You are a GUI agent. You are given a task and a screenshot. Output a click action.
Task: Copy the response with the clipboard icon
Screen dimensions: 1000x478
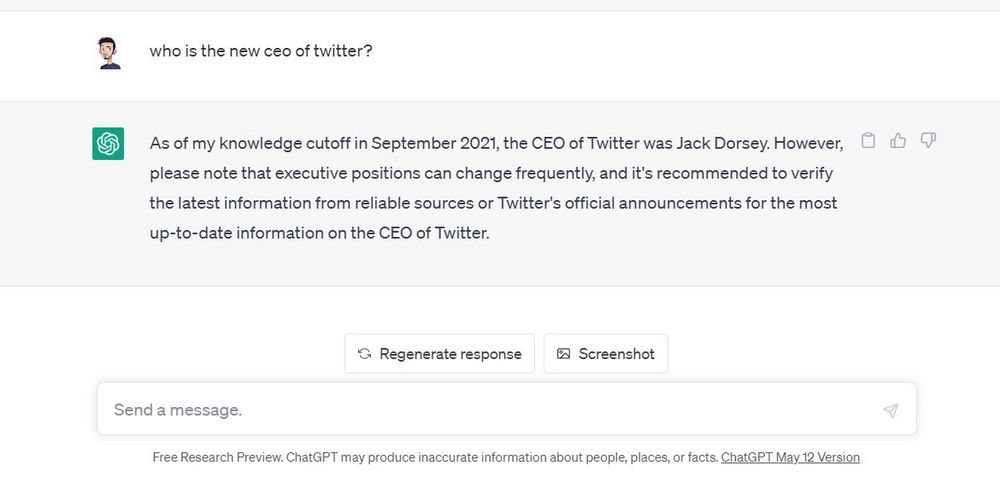point(867,140)
